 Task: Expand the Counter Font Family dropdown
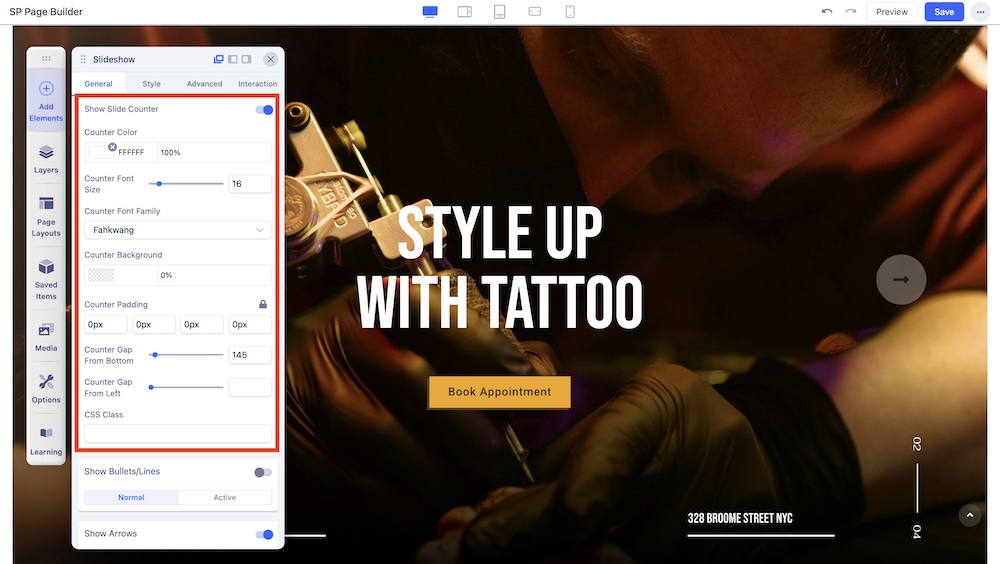(177, 230)
